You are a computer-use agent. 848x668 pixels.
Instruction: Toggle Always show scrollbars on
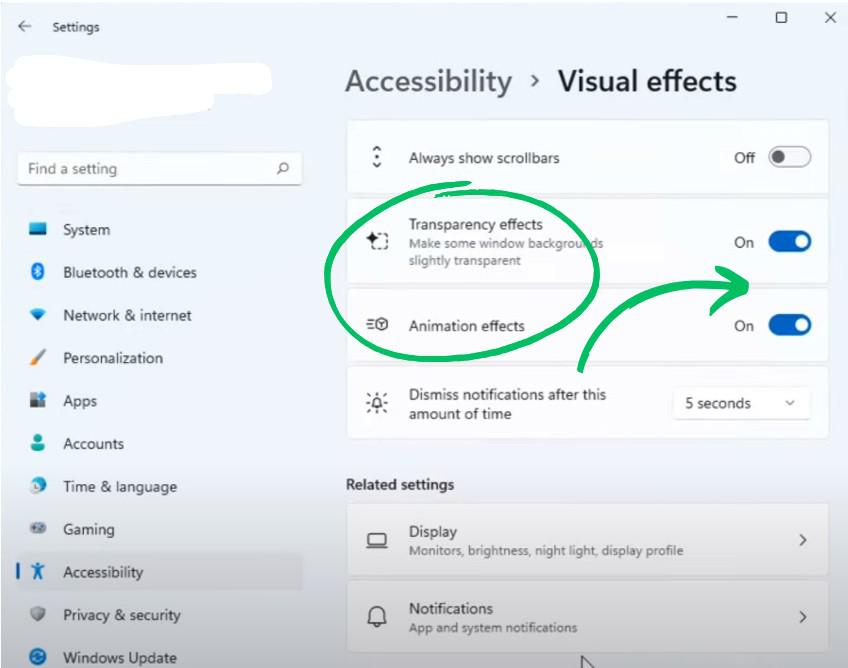(788, 157)
